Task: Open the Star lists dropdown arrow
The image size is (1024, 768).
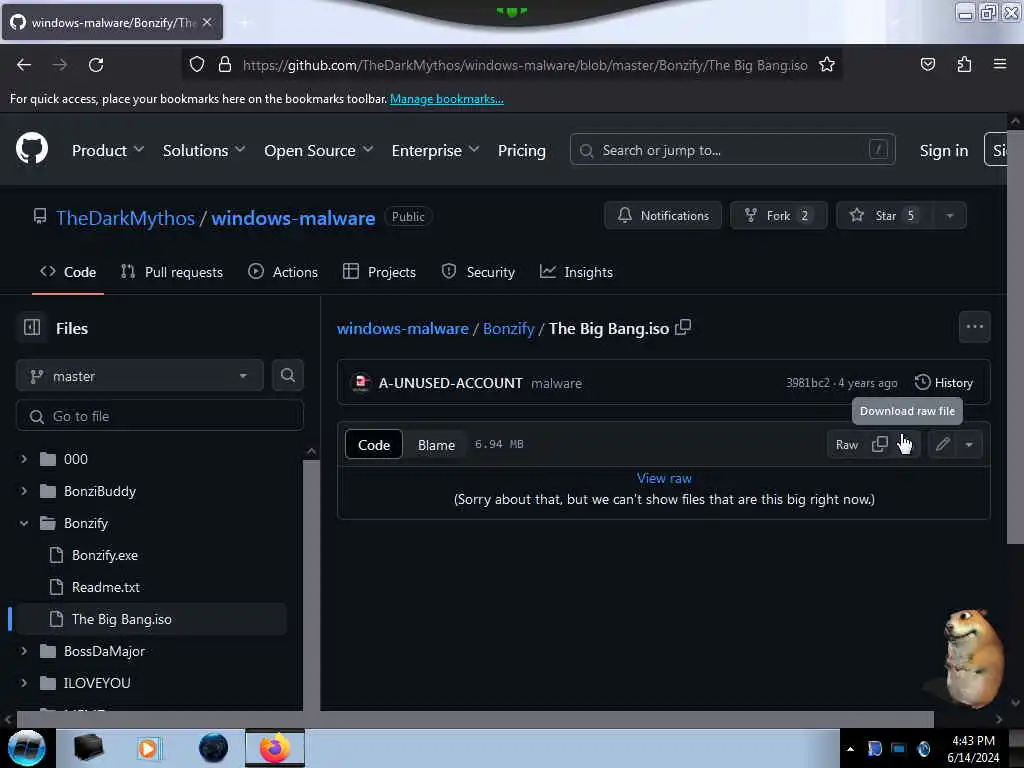Action: coord(950,216)
